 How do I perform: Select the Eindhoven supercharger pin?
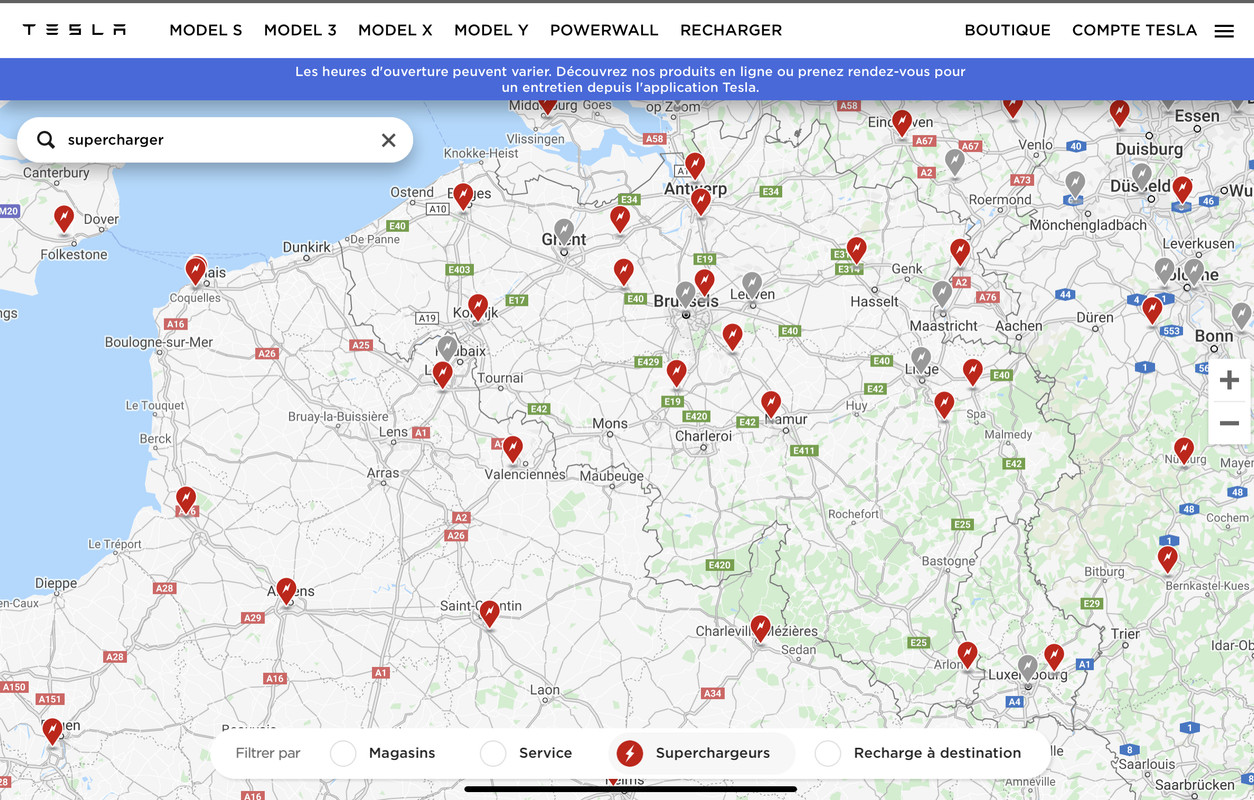[902, 123]
